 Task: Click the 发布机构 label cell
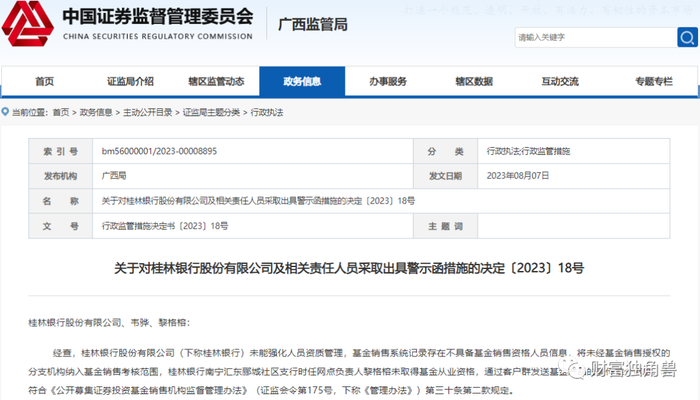(61, 176)
